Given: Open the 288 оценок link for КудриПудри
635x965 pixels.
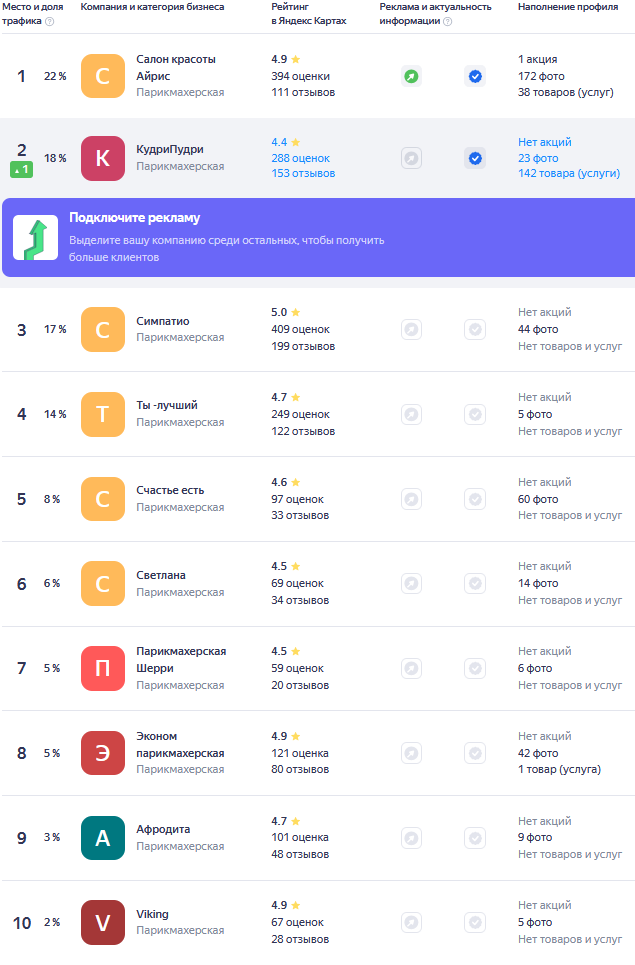Looking at the screenshot, I should pos(301,158).
